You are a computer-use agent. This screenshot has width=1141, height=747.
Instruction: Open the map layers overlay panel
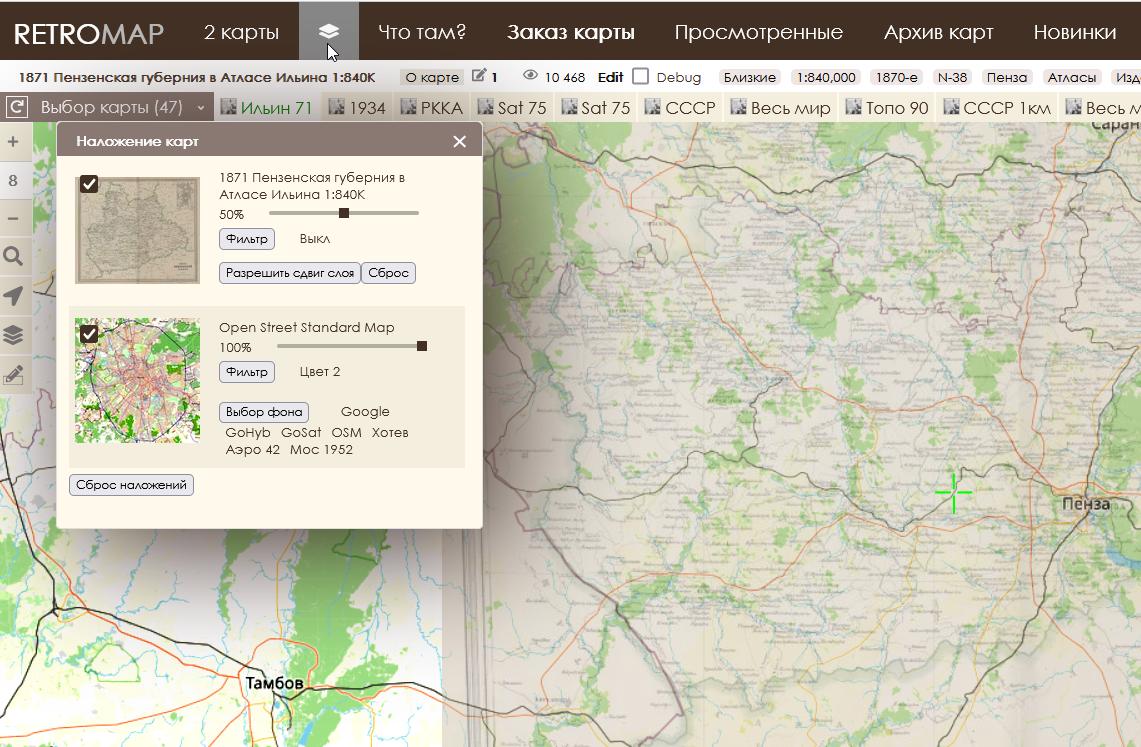click(14, 335)
